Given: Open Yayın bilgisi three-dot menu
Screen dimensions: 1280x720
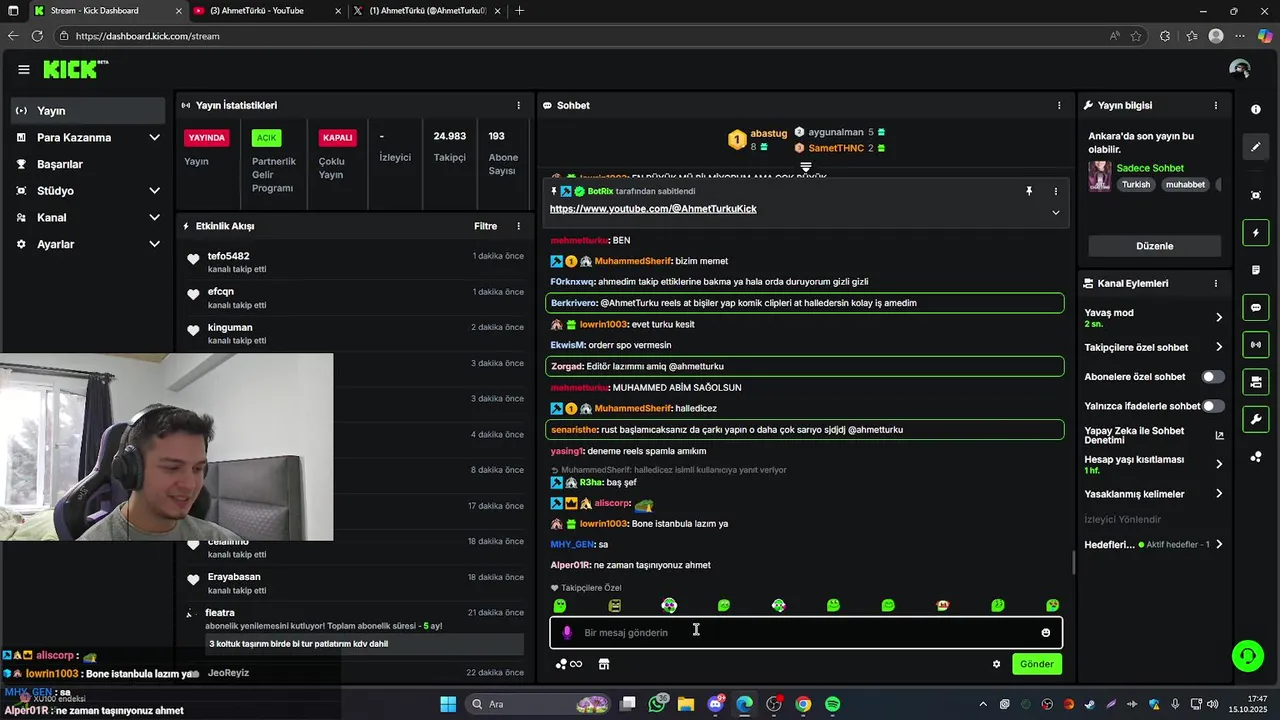Looking at the screenshot, I should [1216, 105].
